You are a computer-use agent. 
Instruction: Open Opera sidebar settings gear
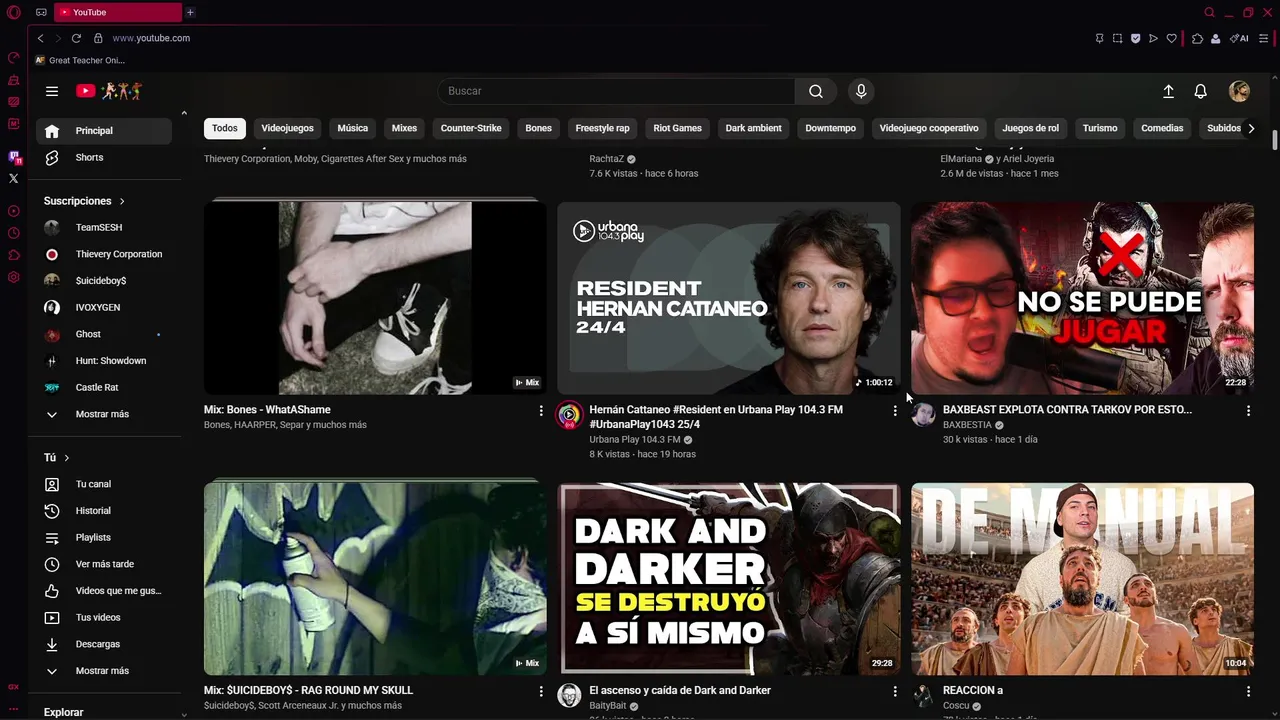pos(14,277)
